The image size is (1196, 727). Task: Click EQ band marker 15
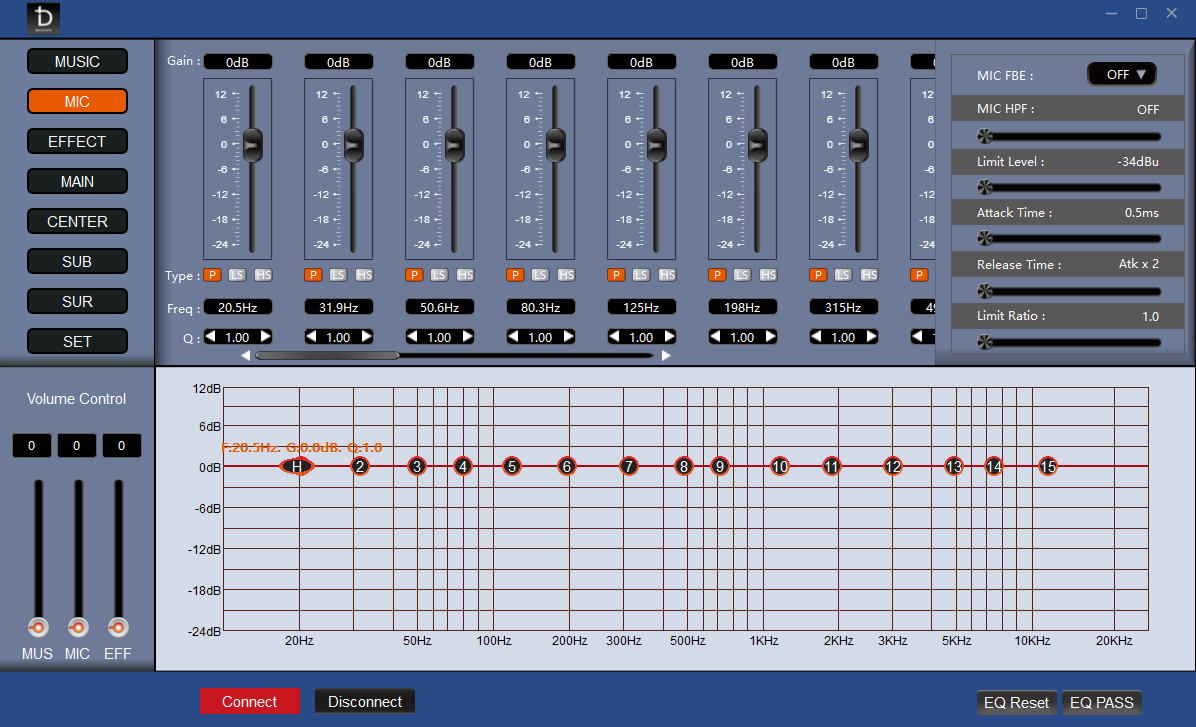[x=1048, y=466]
